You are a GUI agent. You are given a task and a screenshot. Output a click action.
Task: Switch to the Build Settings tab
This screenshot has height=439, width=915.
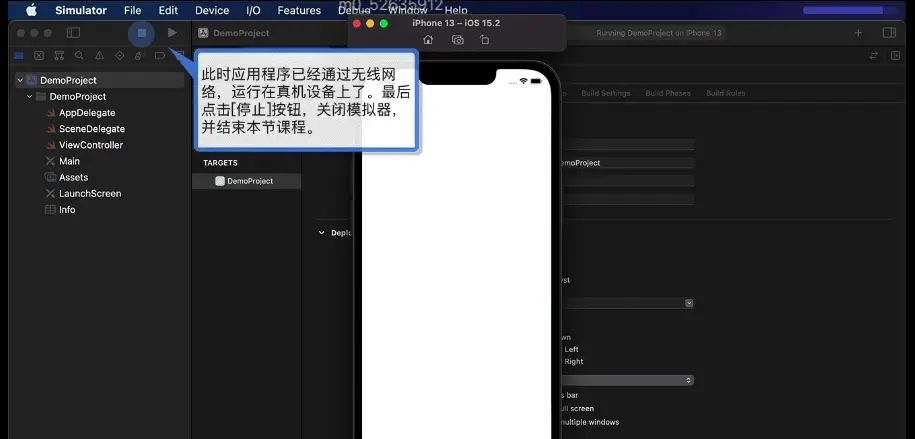606,93
